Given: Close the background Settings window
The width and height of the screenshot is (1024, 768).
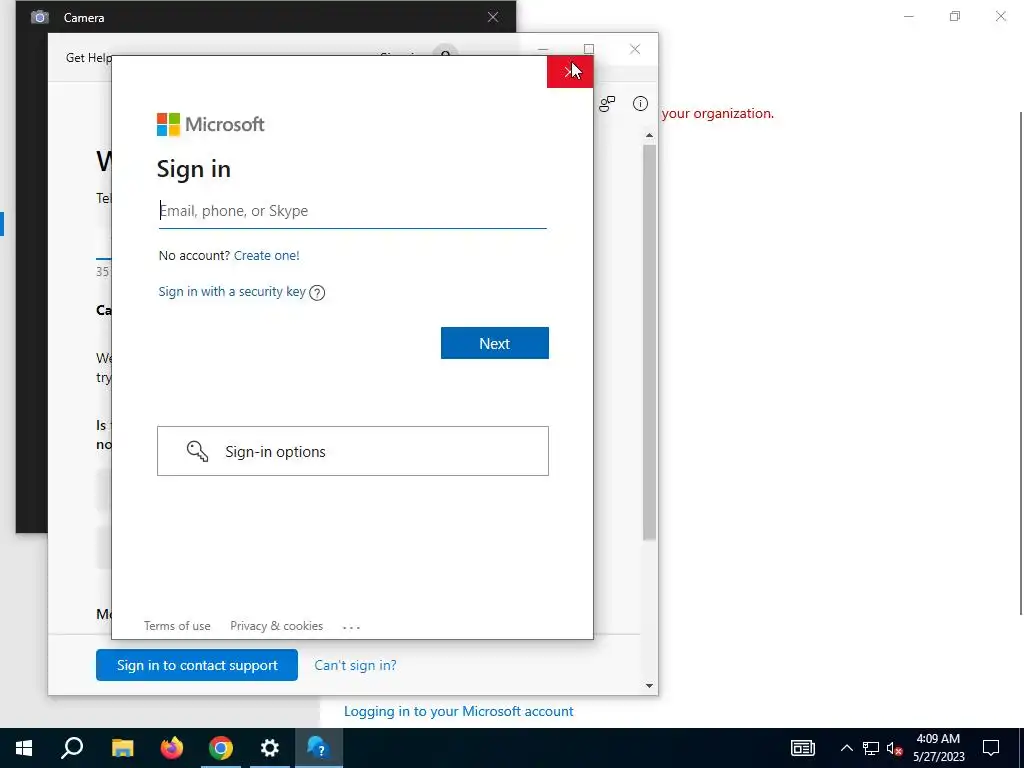Looking at the screenshot, I should (x=1000, y=16).
